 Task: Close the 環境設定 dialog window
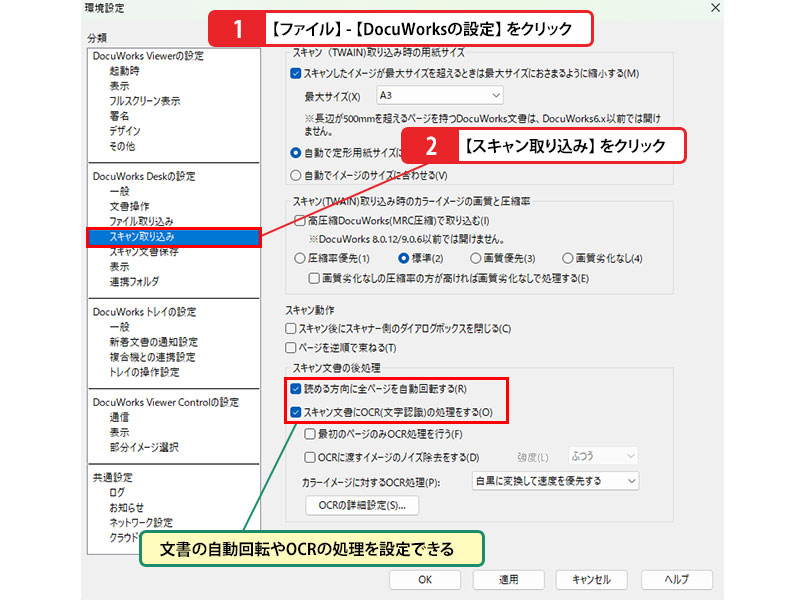715,8
